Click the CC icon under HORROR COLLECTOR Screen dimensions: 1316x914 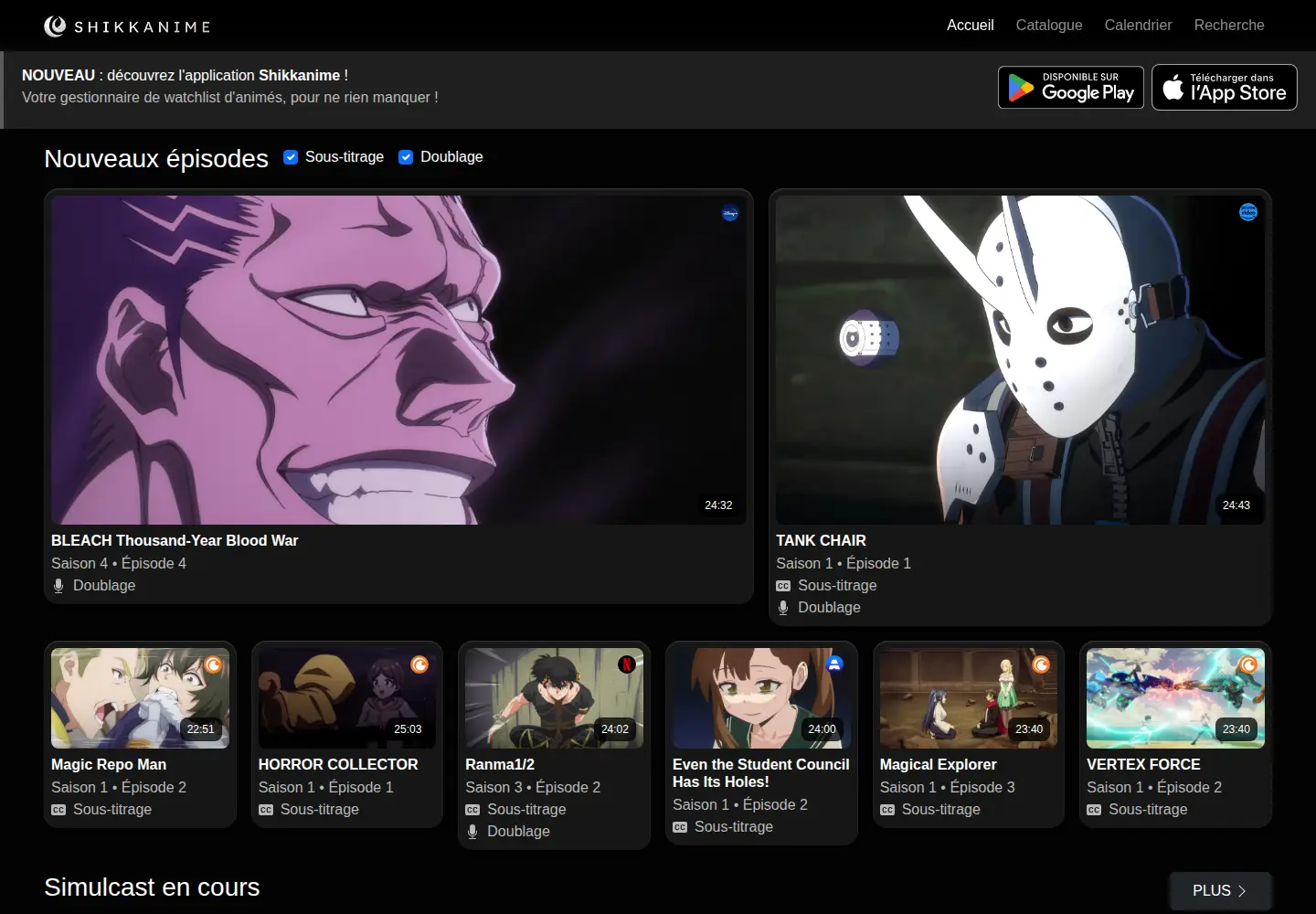point(266,810)
